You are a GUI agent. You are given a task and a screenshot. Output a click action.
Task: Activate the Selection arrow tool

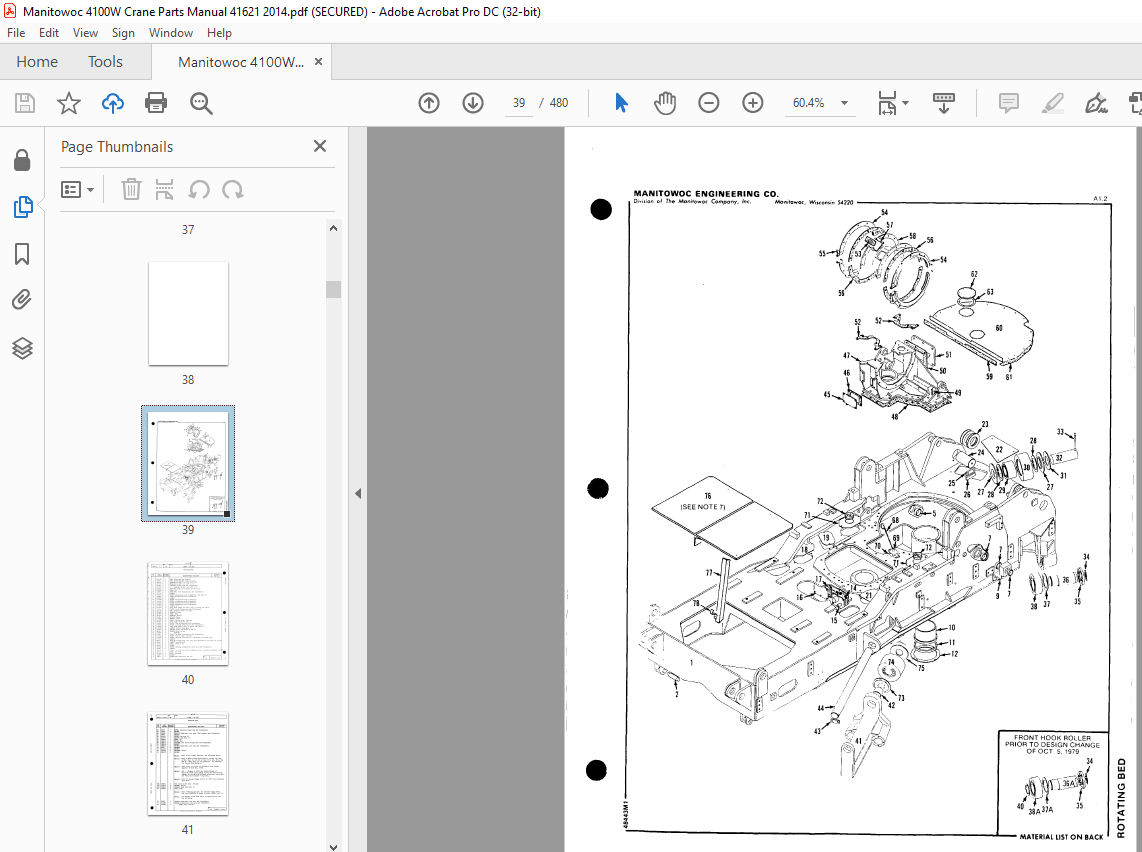click(620, 102)
